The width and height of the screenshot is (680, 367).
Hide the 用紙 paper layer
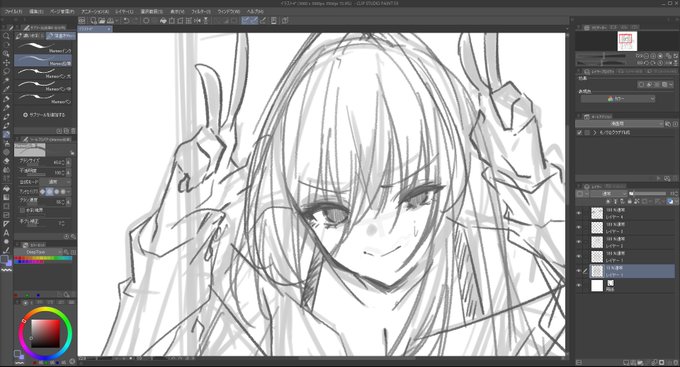(579, 285)
